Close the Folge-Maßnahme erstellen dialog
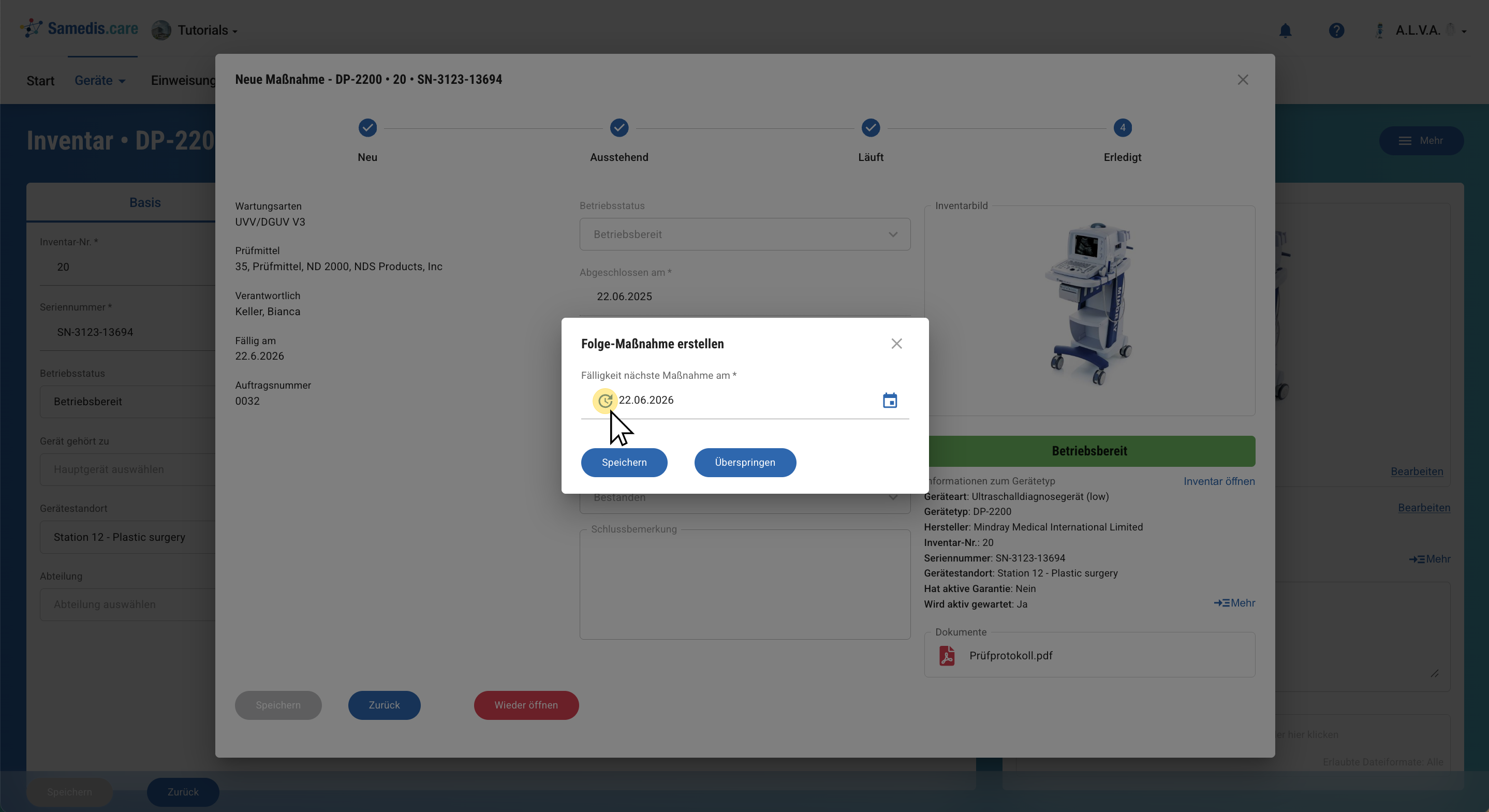This screenshot has height=812, width=1489. click(x=896, y=344)
